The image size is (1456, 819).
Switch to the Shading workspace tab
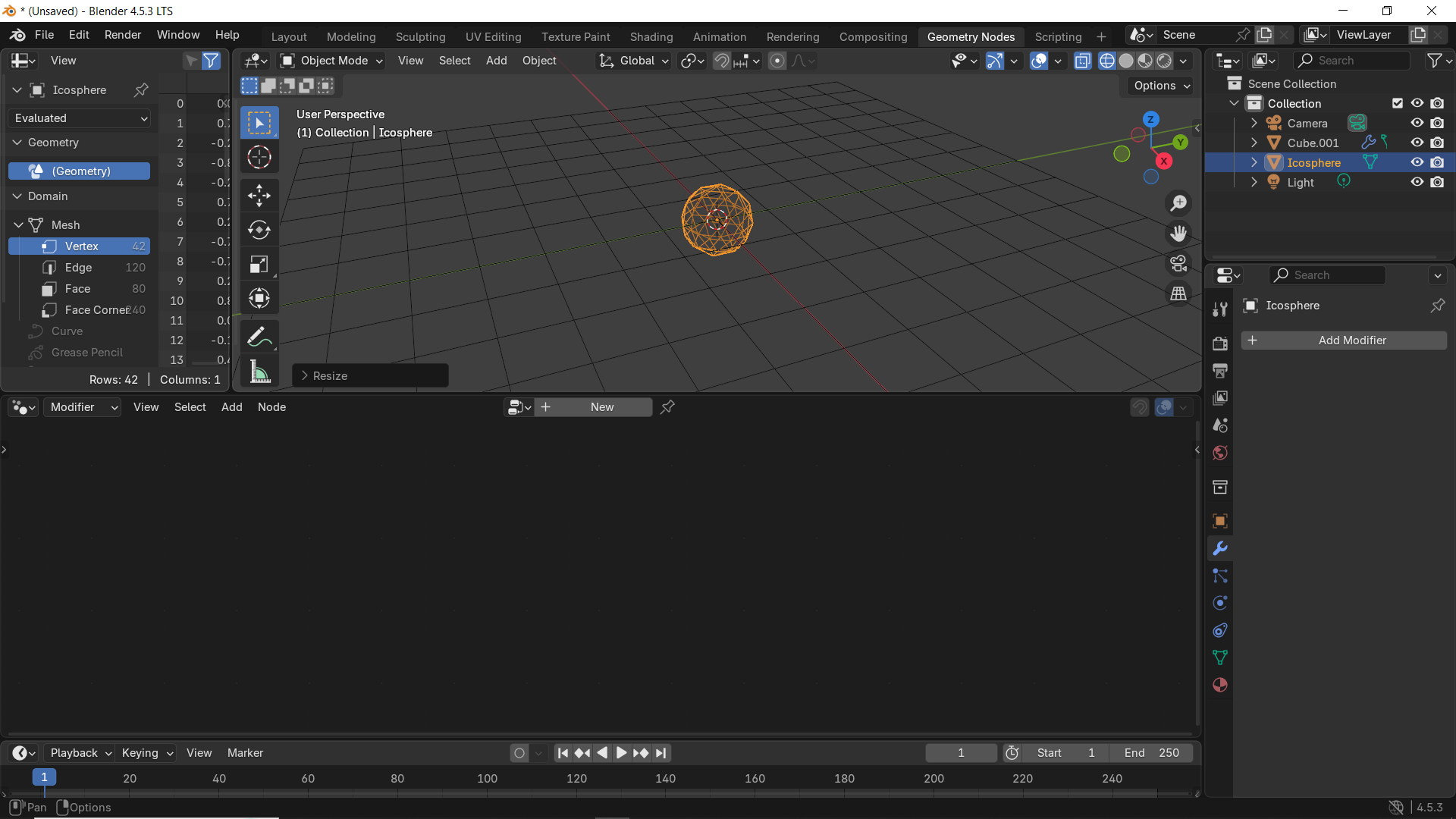651,36
